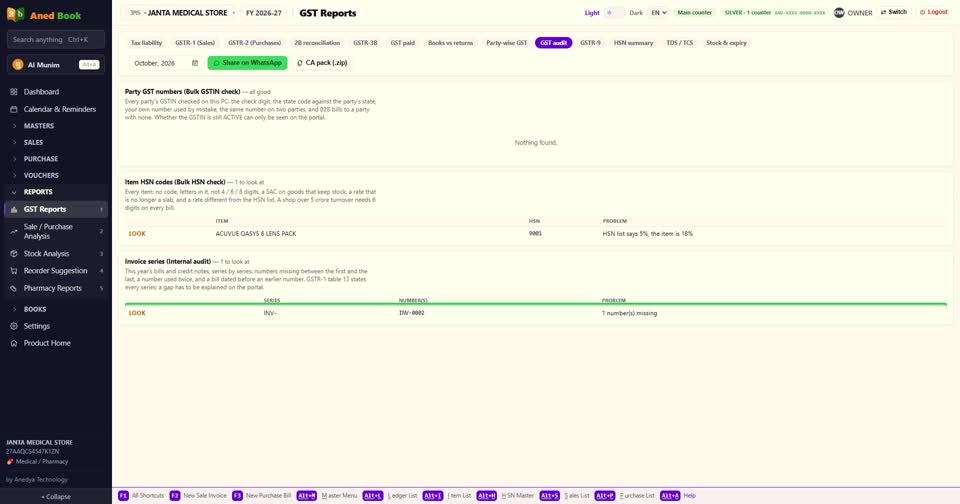Screen dimensions: 960x504
Task: Toggle the Light/Dark theme switch
Action: pos(614,13)
